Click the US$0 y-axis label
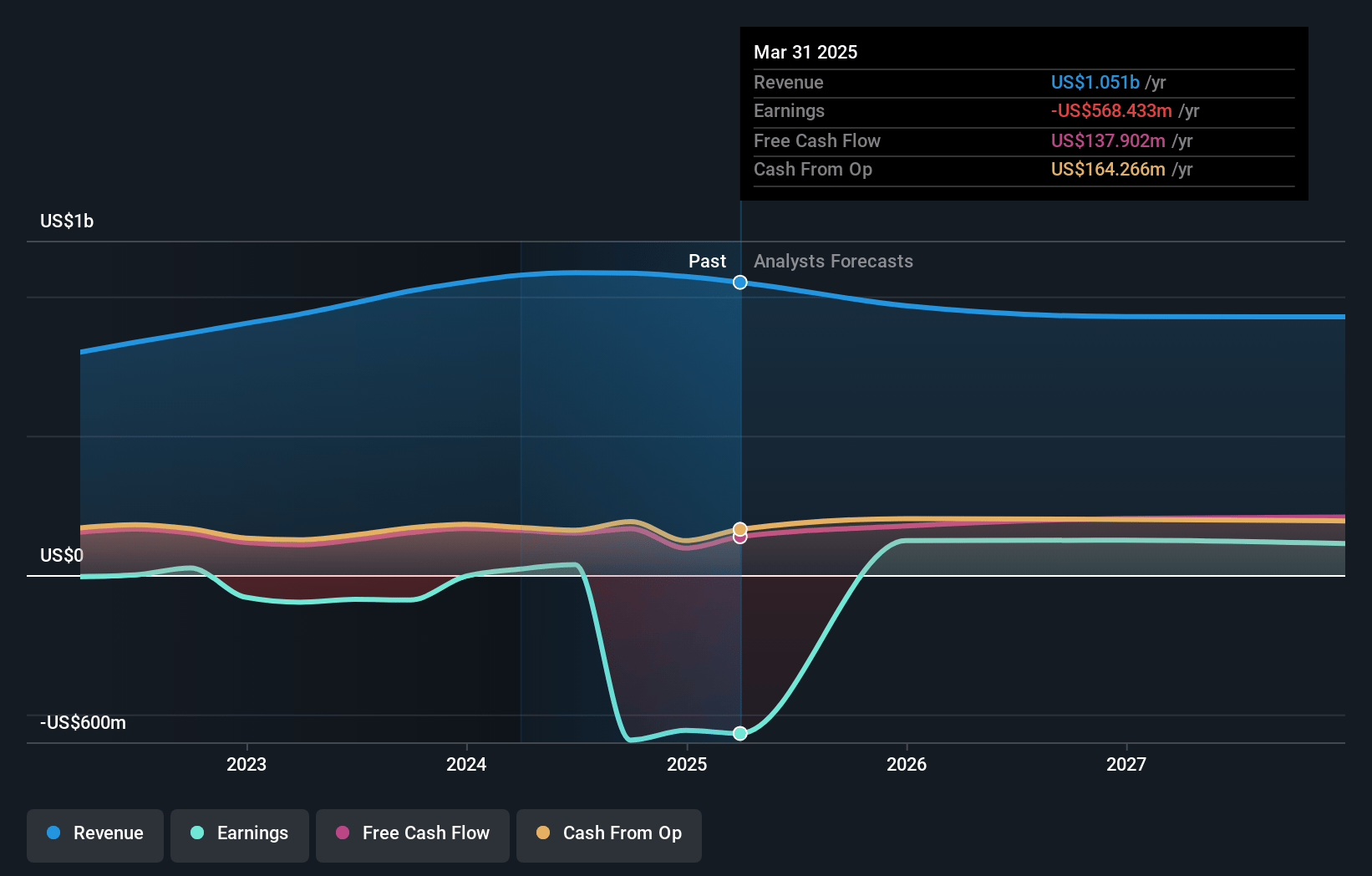This screenshot has height=876, width=1372. click(62, 555)
